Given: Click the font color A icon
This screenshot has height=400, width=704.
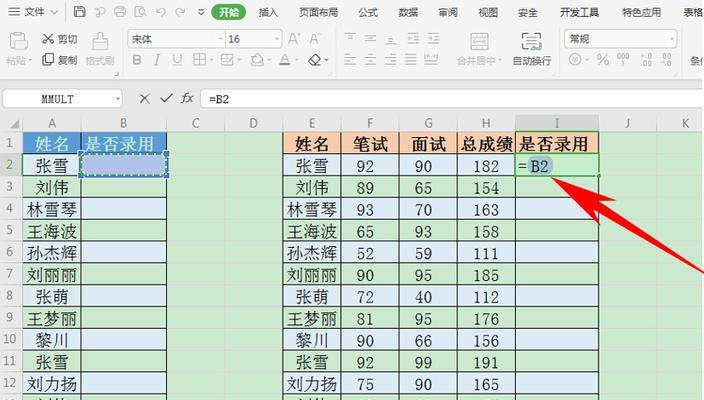Looking at the screenshot, I should click(x=285, y=60).
